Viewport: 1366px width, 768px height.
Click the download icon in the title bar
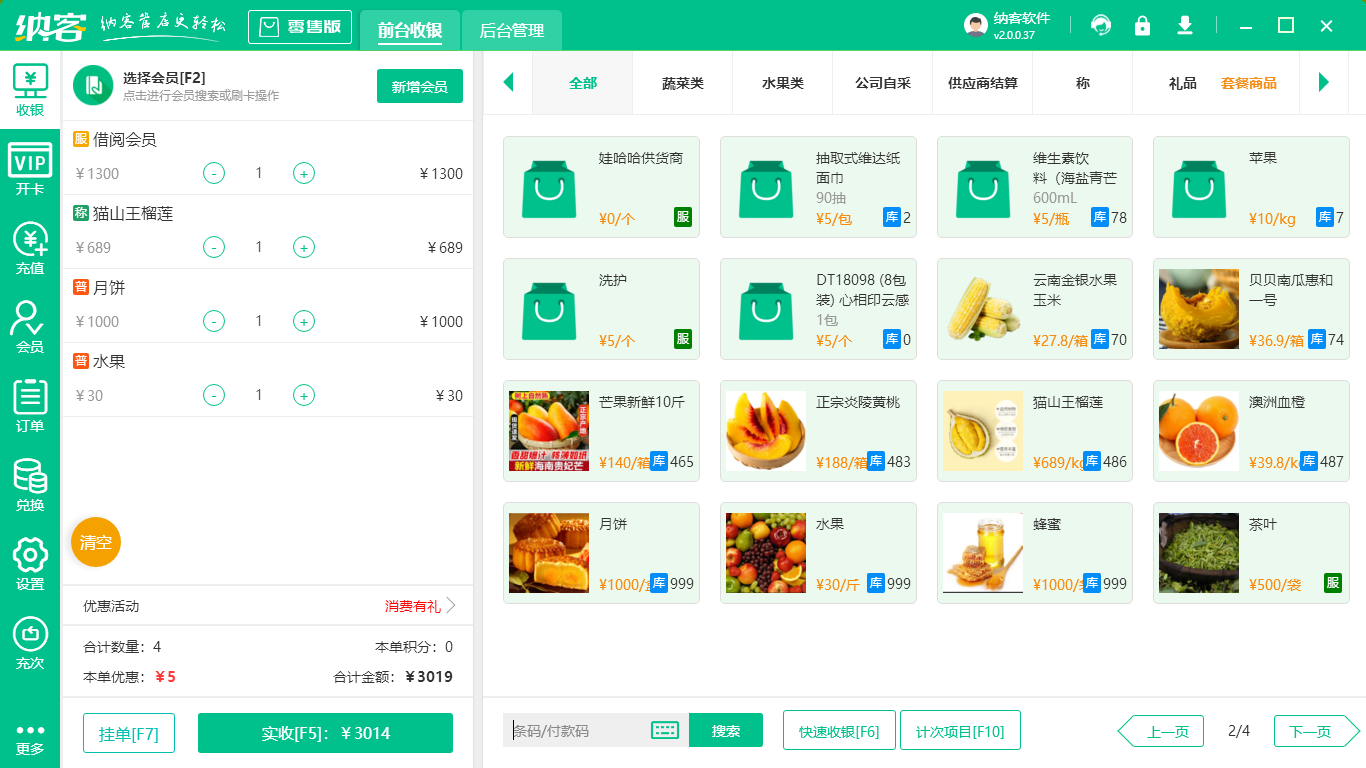[x=1184, y=25]
